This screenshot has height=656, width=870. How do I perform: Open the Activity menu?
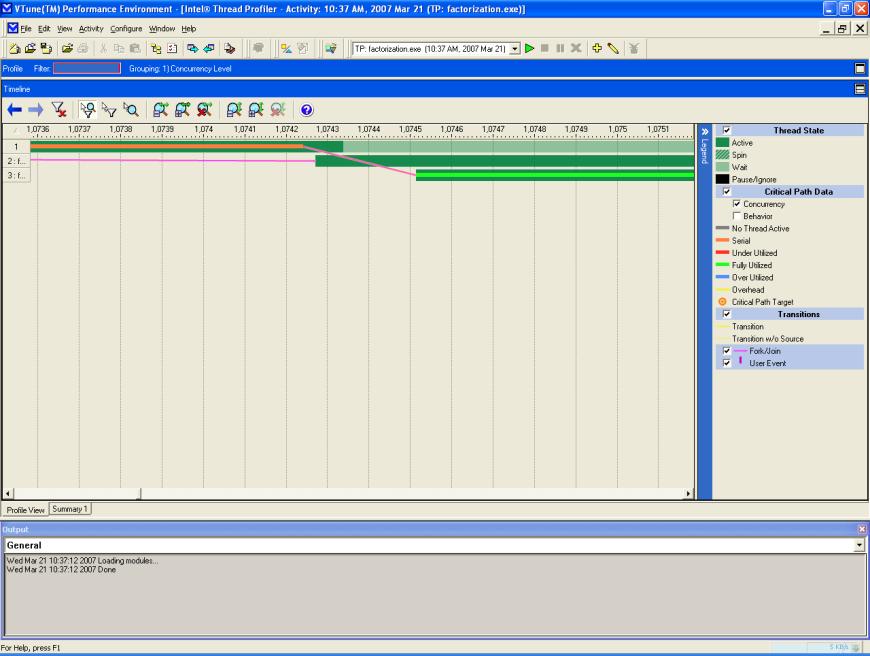91,28
